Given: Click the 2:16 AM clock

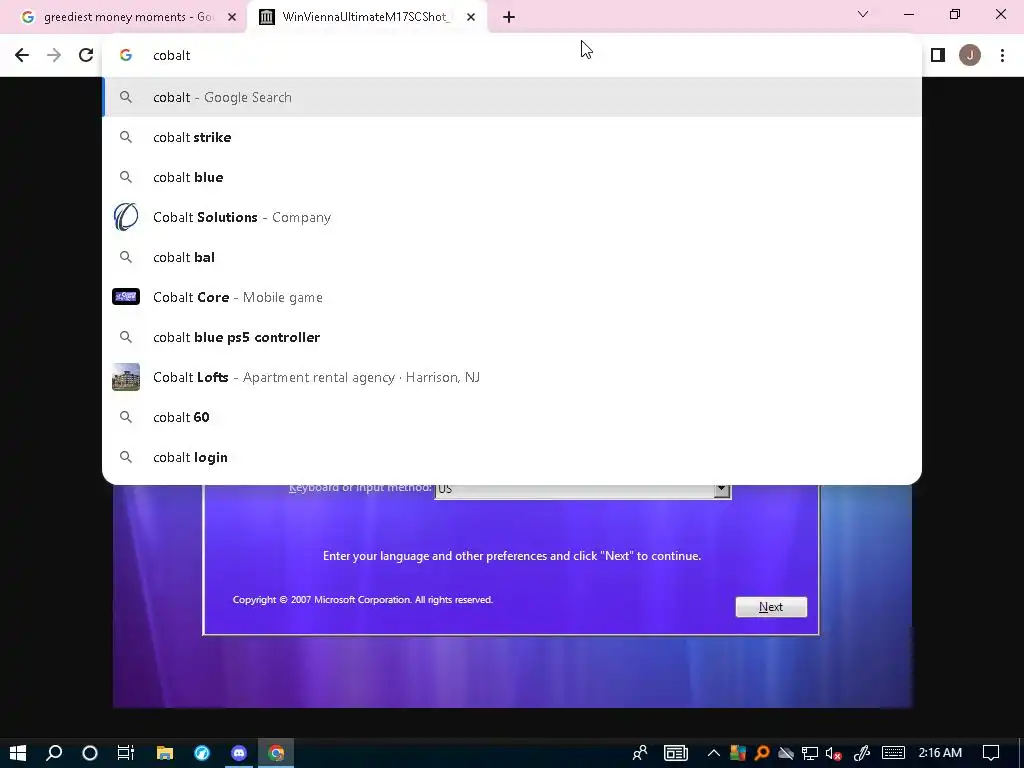Looking at the screenshot, I should point(940,753).
